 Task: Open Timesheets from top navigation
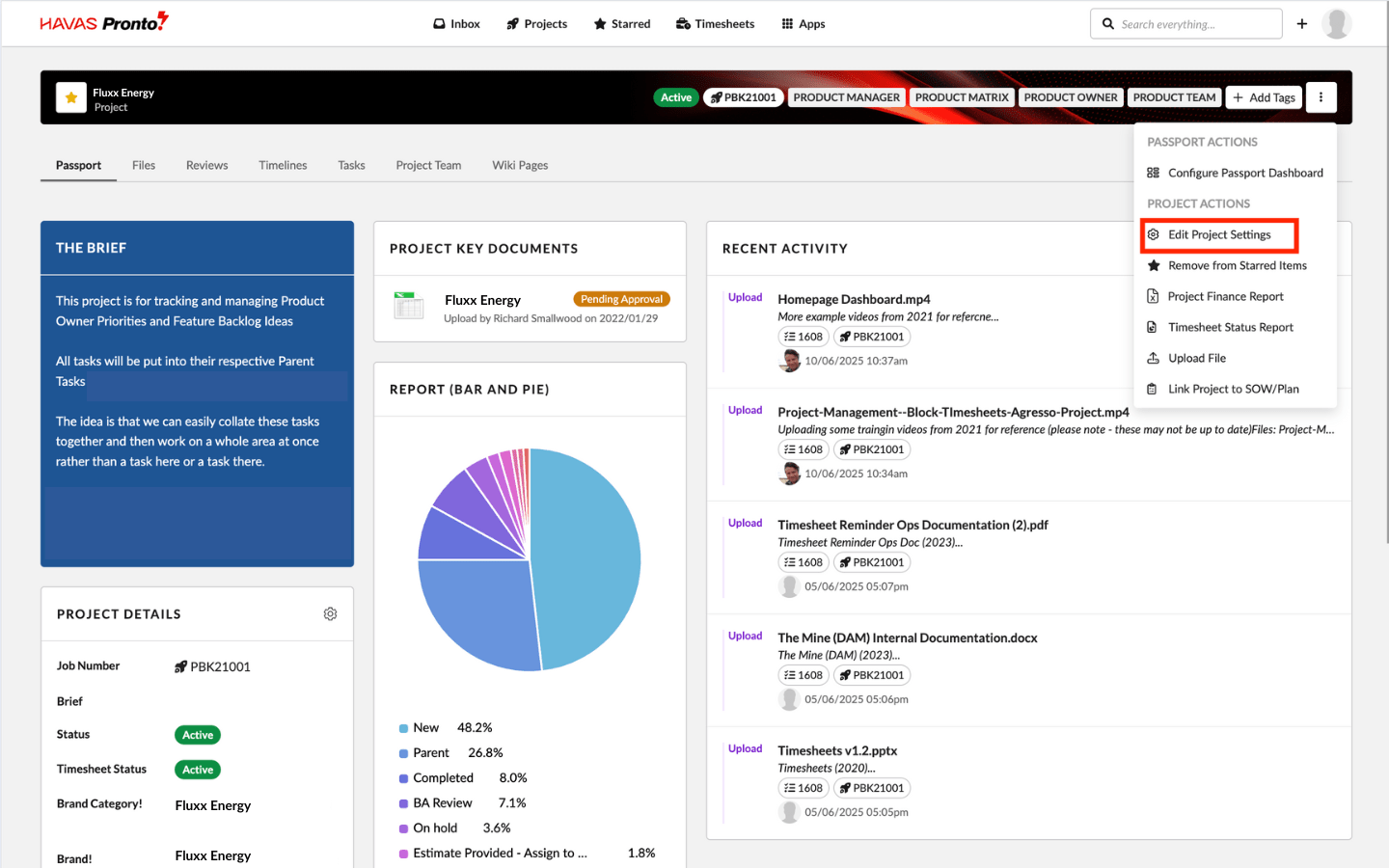pos(715,24)
